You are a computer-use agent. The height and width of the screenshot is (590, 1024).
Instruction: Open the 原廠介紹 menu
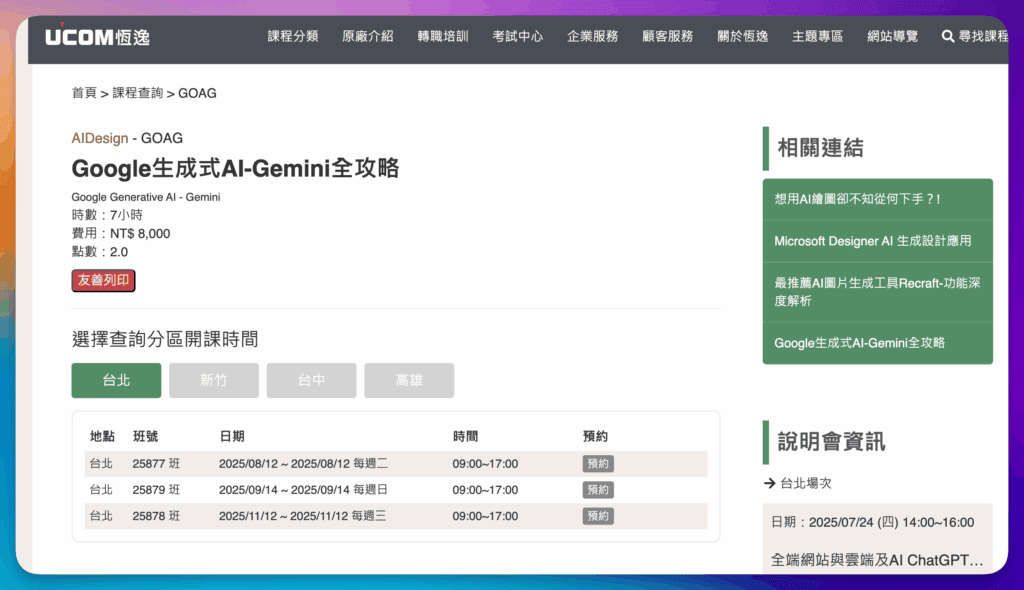[x=368, y=37]
